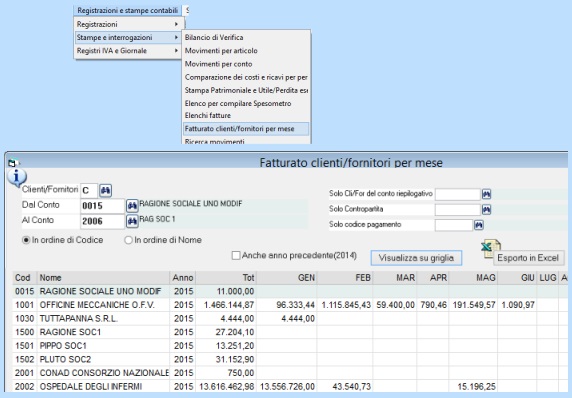Open Dal Conto lookup binoculars icon
The image size is (572, 398).
coord(132,206)
